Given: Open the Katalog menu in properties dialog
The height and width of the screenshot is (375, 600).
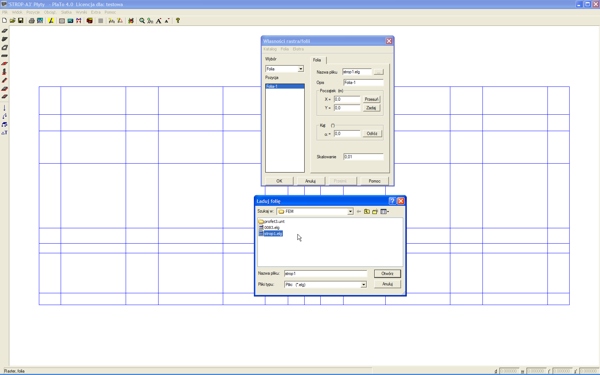Looking at the screenshot, I should (270, 49).
